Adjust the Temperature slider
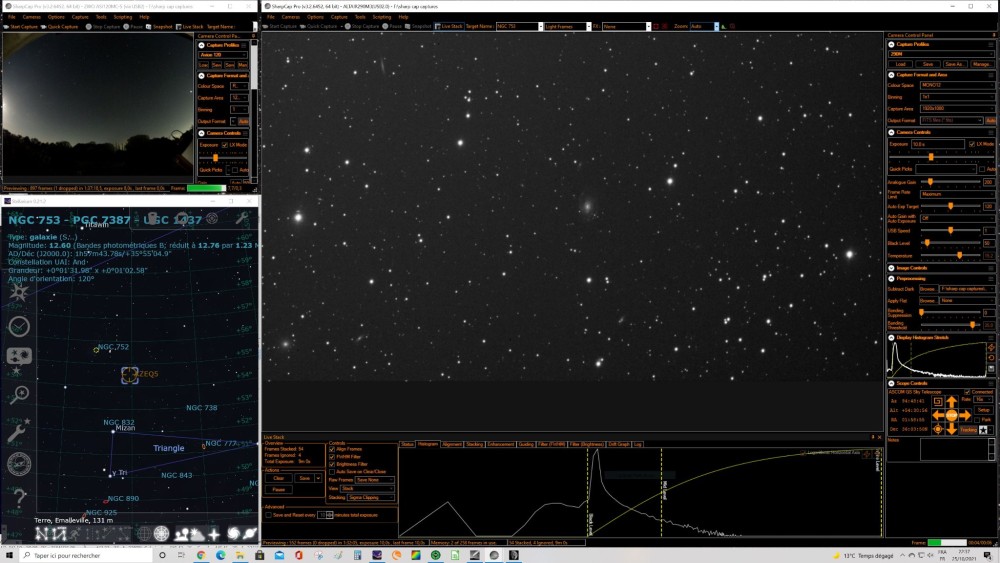1000x563 pixels. (x=959, y=255)
